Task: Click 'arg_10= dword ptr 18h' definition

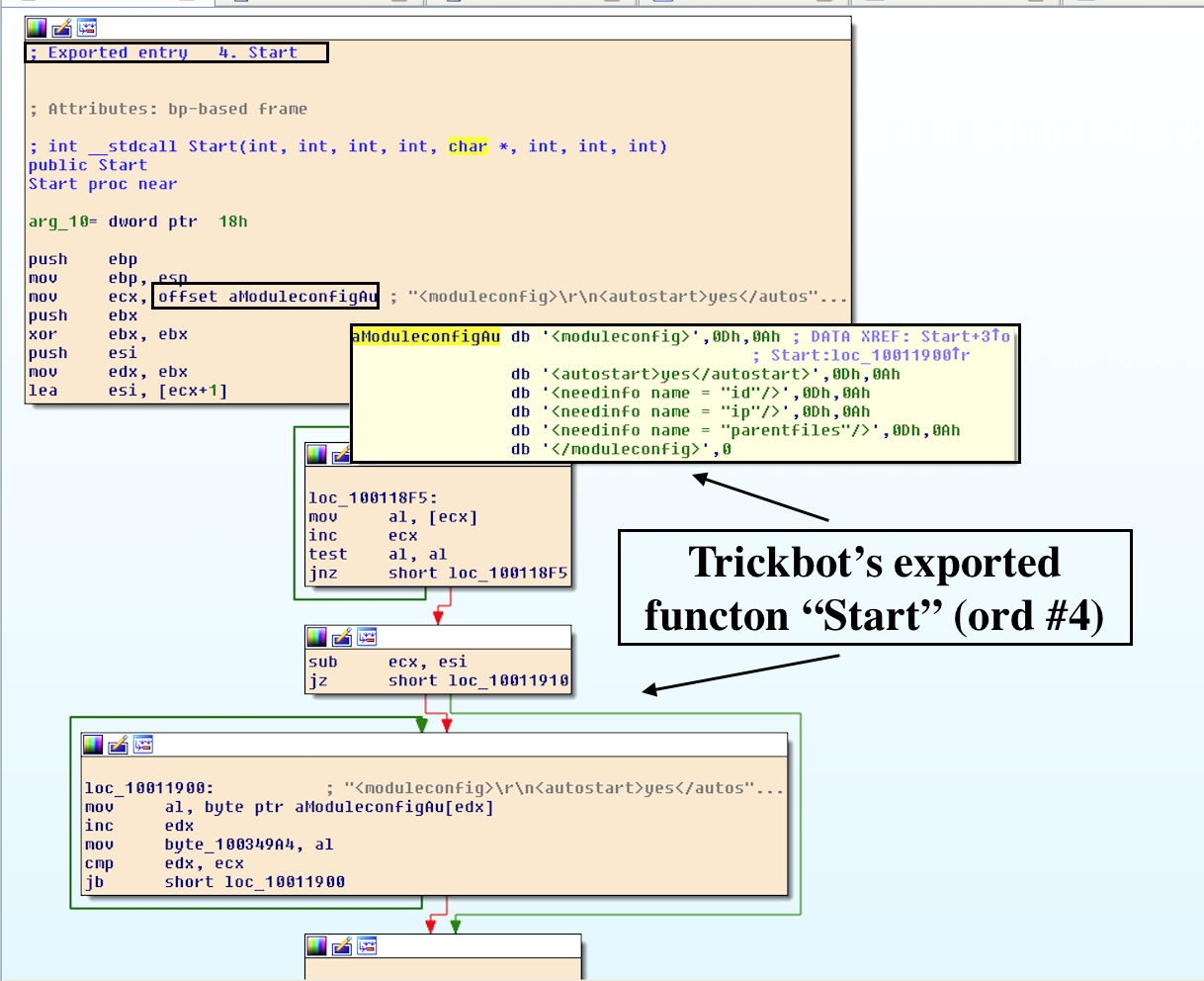Action: [138, 222]
